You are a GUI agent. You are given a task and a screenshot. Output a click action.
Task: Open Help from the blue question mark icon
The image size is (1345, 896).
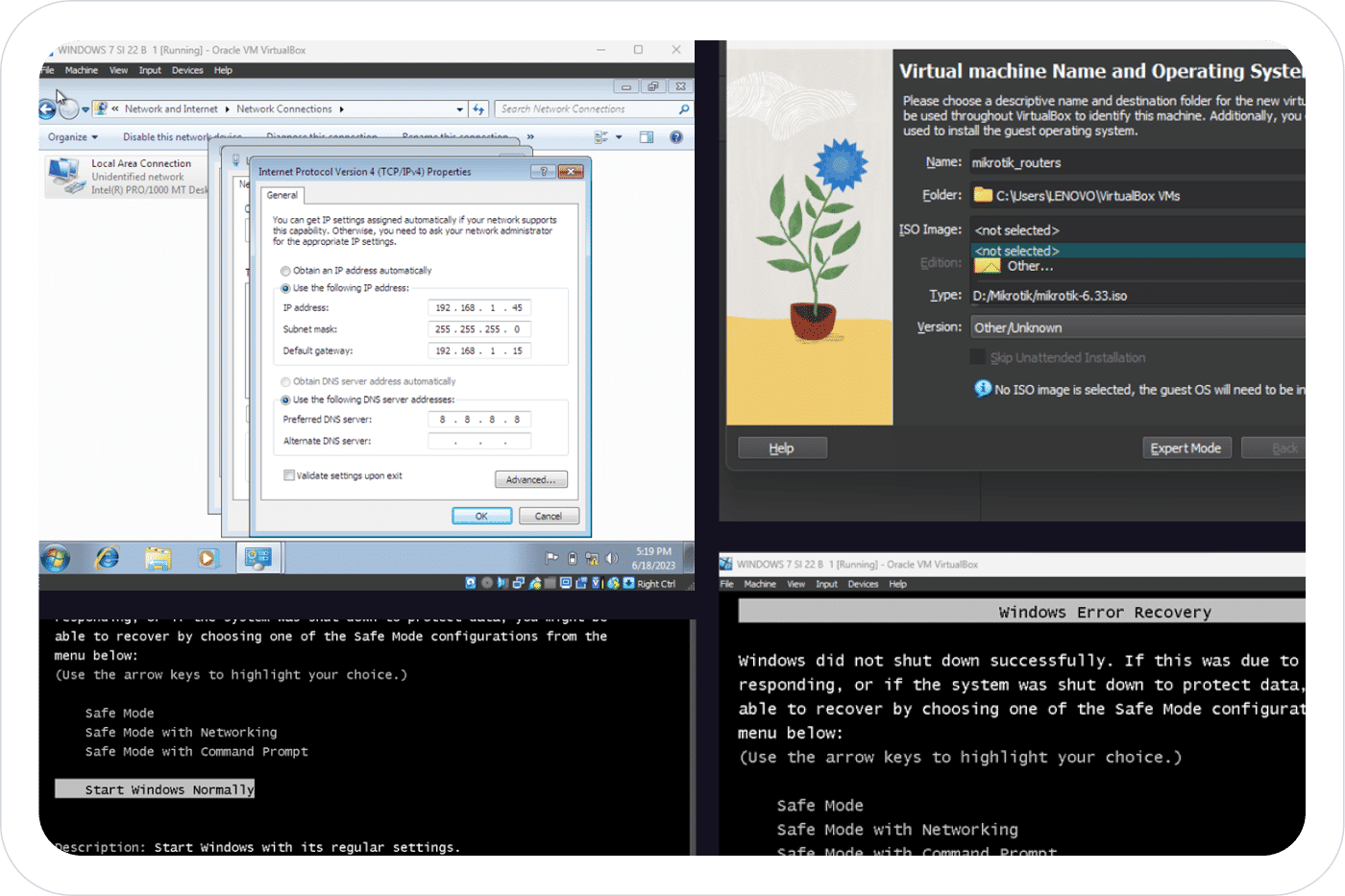(676, 137)
